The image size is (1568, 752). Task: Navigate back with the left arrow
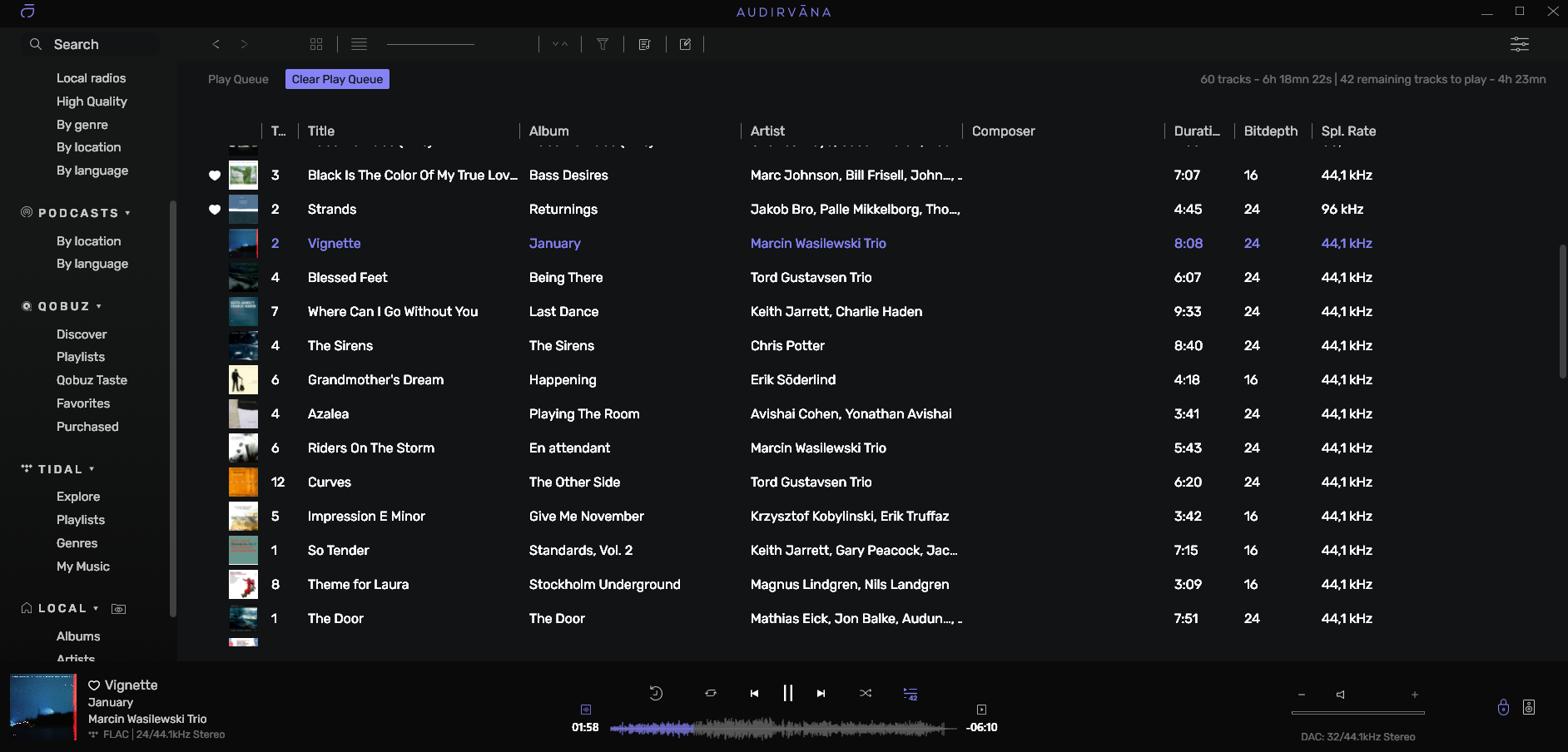216,44
